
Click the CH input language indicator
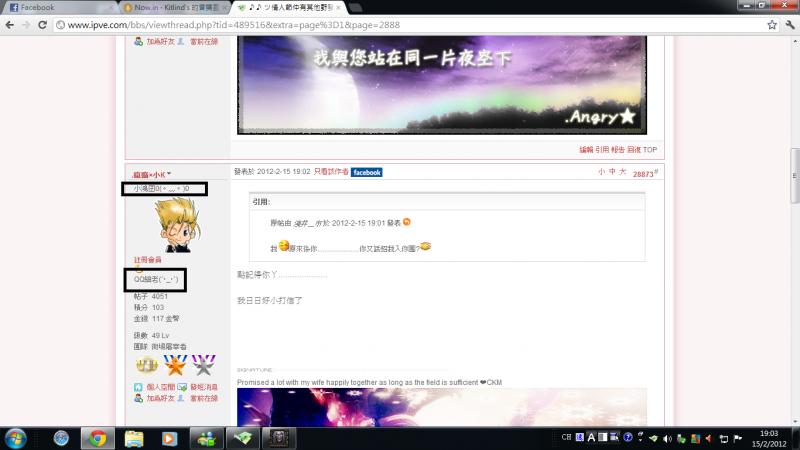coord(566,437)
